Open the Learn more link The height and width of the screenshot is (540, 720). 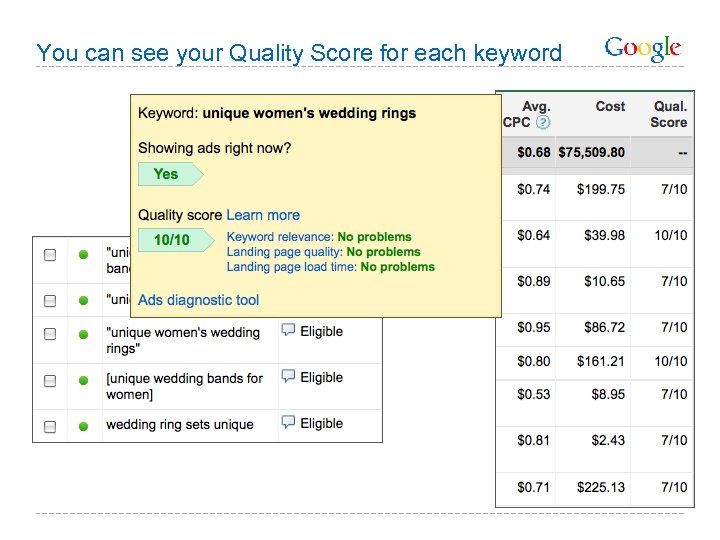263,215
